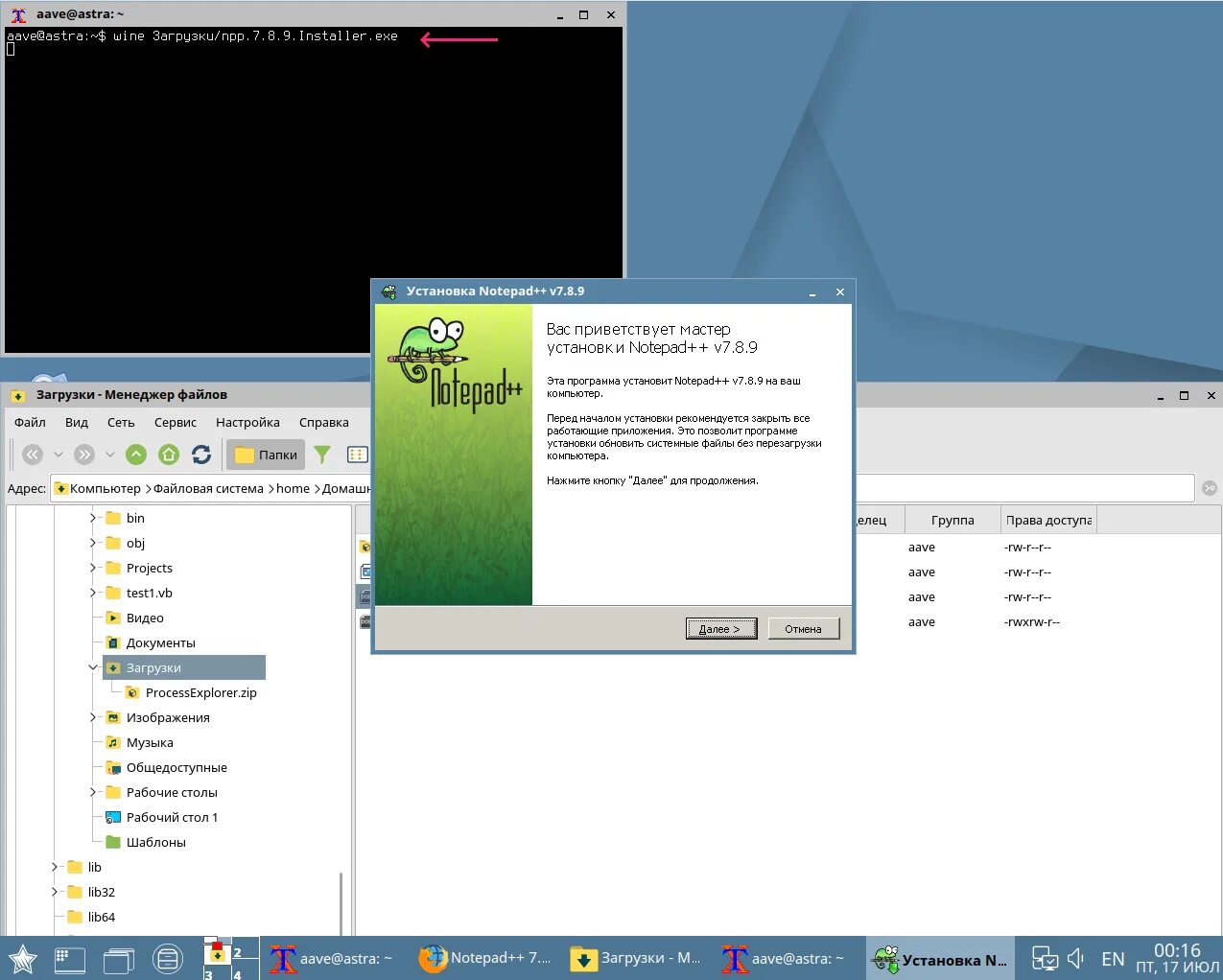This screenshot has height=980, width=1223.
Task: Click the -rwxrw-r-- permissions cell
Action: point(1031,621)
